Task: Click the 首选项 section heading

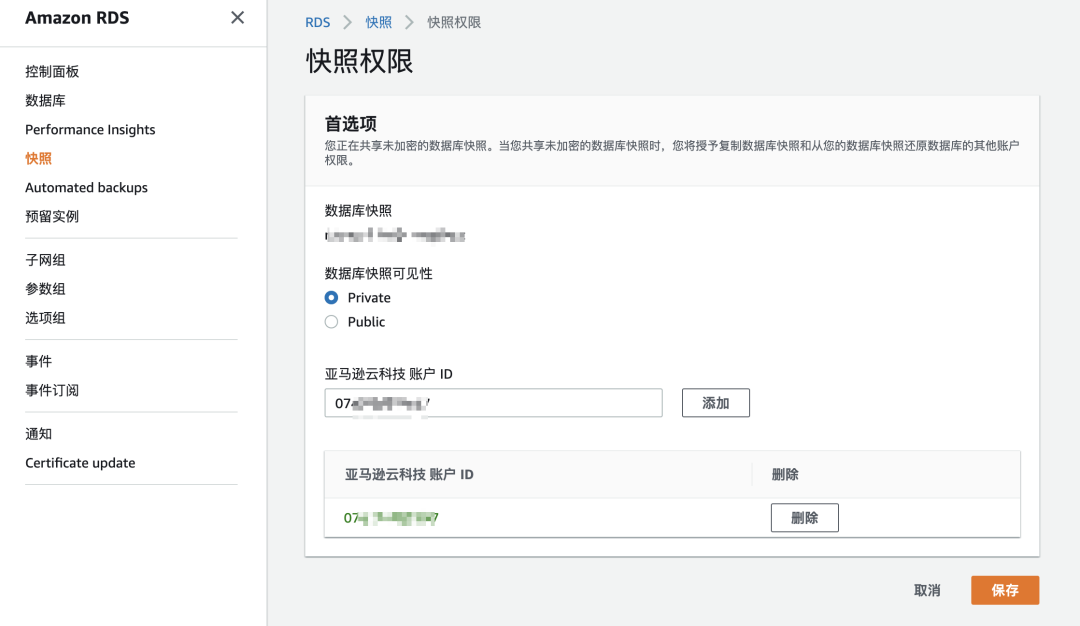Action: [x=351, y=124]
